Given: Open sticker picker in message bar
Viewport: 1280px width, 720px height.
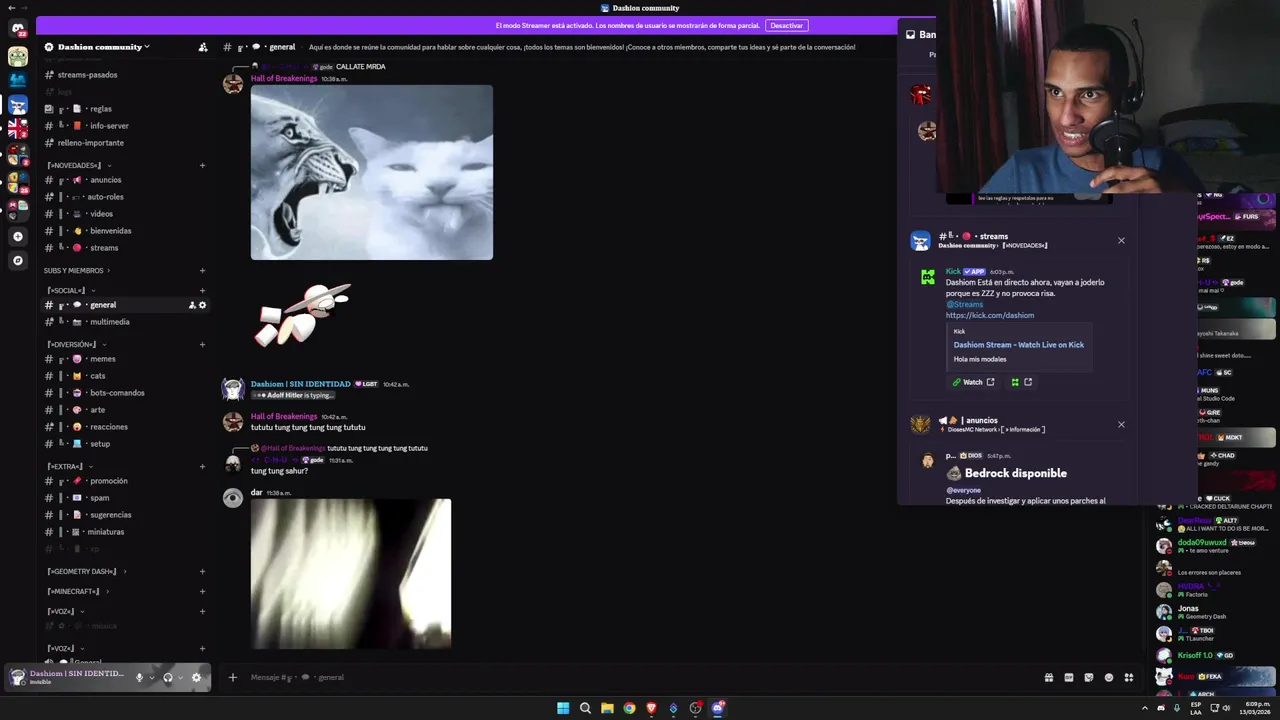Looking at the screenshot, I should 1089,677.
